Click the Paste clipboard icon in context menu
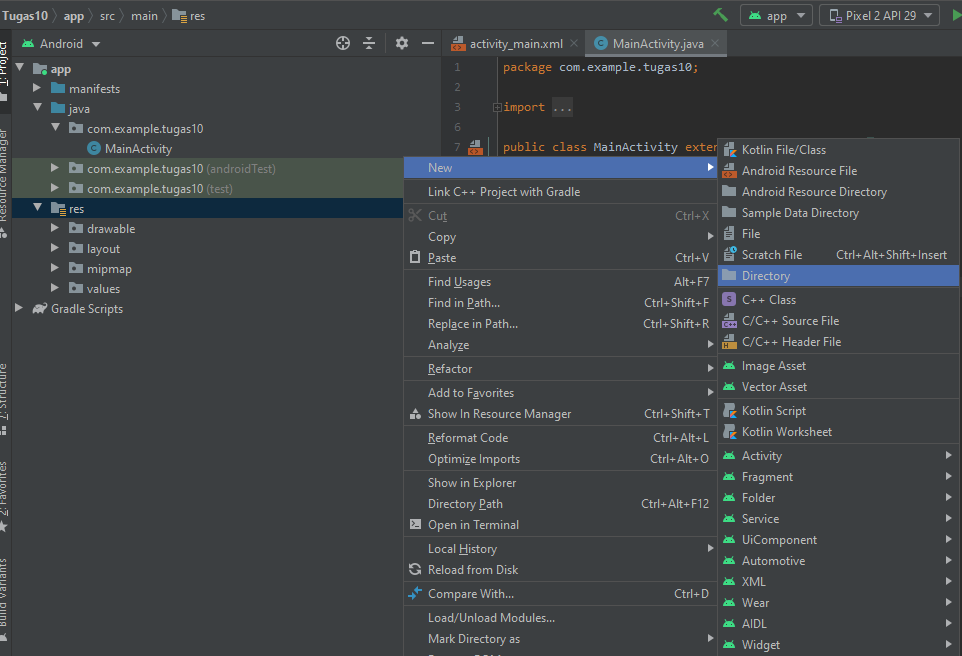 pos(415,257)
